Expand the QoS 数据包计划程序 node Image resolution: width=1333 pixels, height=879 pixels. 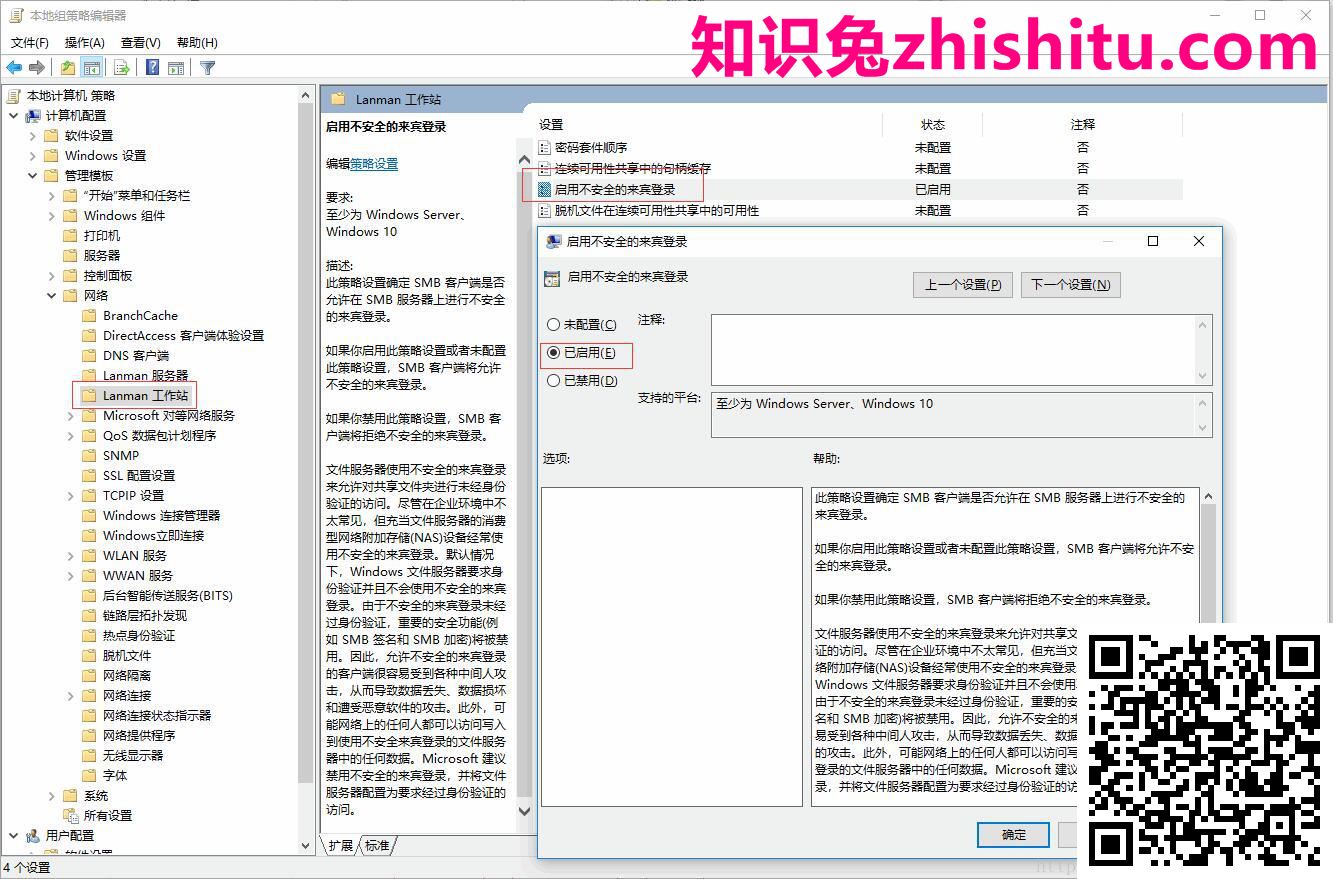pos(71,435)
